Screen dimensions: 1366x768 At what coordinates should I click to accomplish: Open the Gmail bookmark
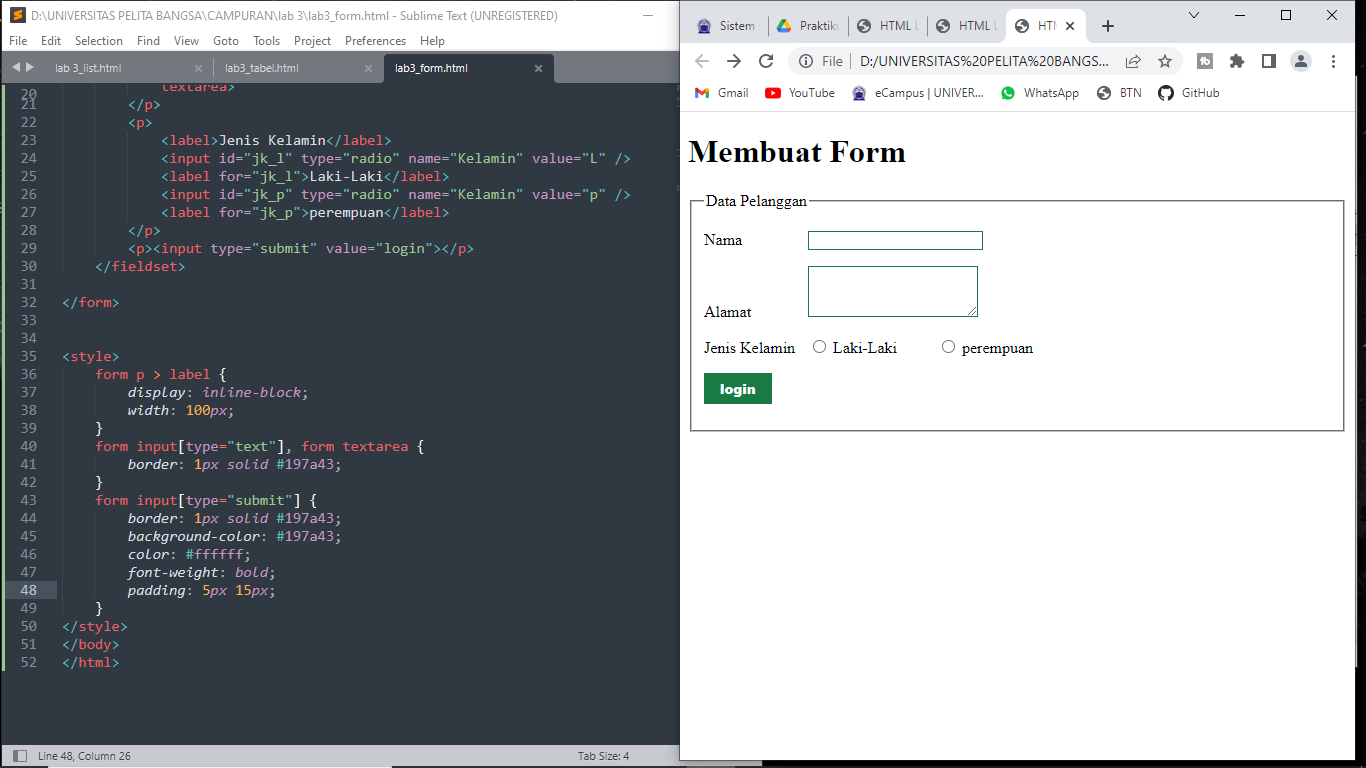point(722,92)
